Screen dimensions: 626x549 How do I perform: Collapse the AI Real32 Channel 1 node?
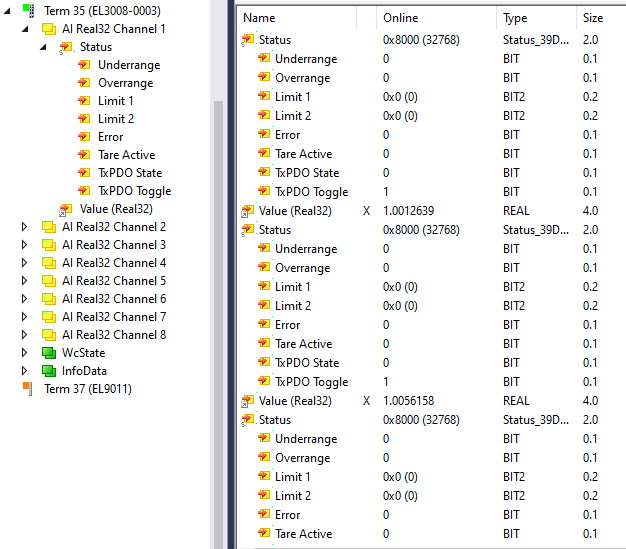[25, 29]
